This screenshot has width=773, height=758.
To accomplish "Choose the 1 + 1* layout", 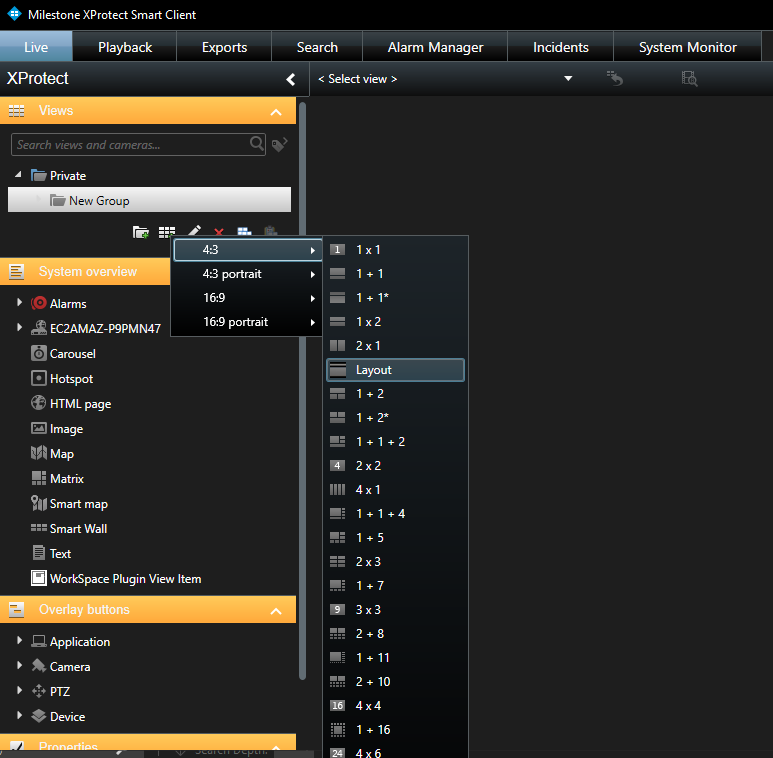I will (395, 298).
